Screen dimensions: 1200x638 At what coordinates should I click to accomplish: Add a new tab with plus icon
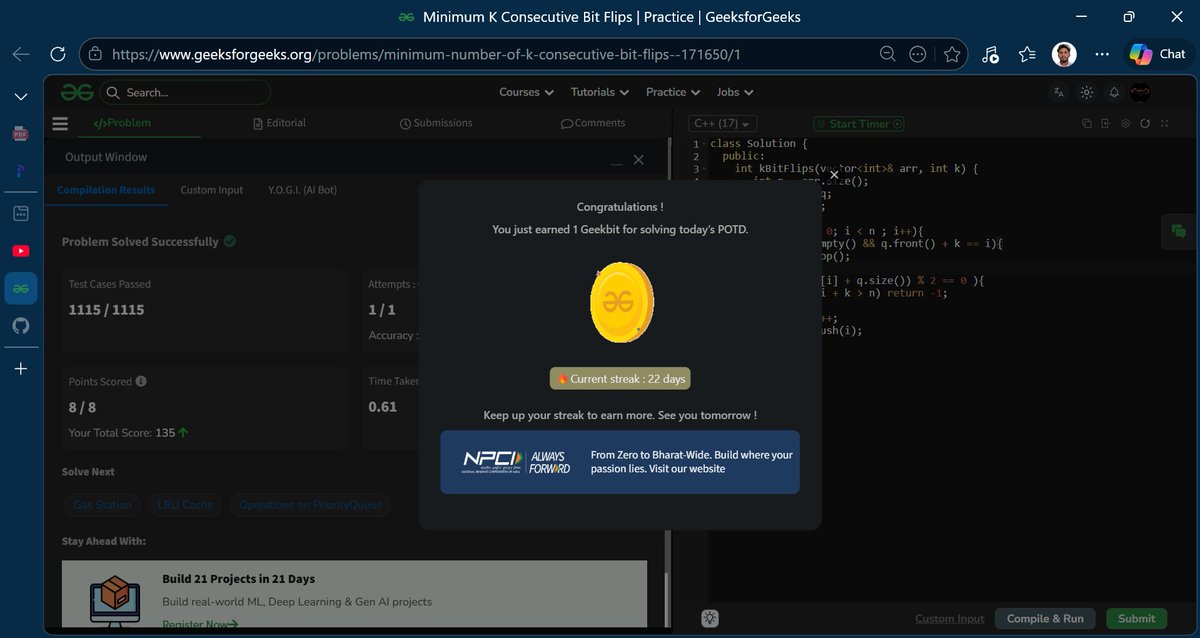pos(21,369)
